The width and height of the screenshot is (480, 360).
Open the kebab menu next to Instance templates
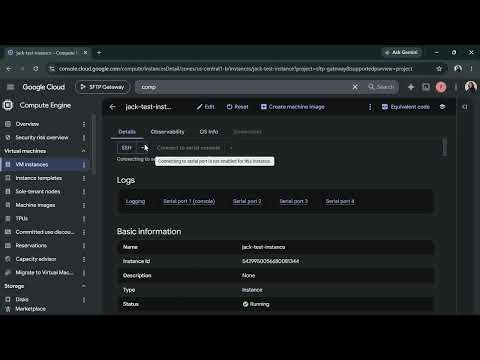point(84,178)
